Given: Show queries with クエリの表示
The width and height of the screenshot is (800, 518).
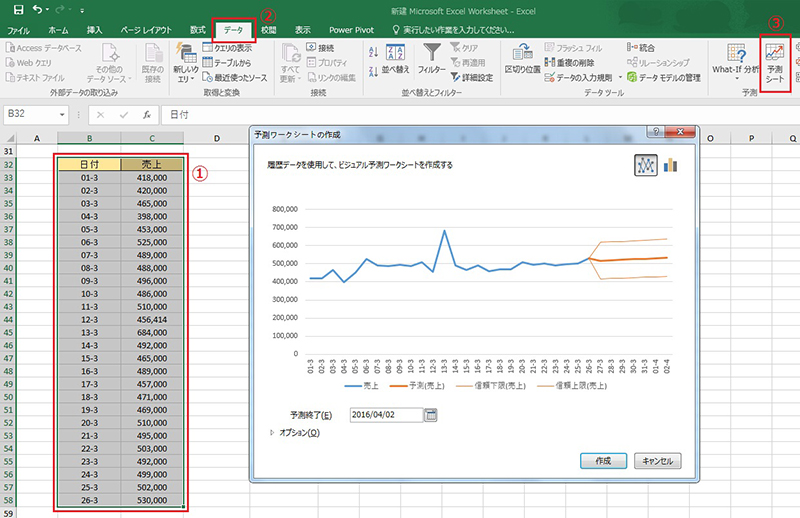Looking at the screenshot, I should click(x=227, y=48).
